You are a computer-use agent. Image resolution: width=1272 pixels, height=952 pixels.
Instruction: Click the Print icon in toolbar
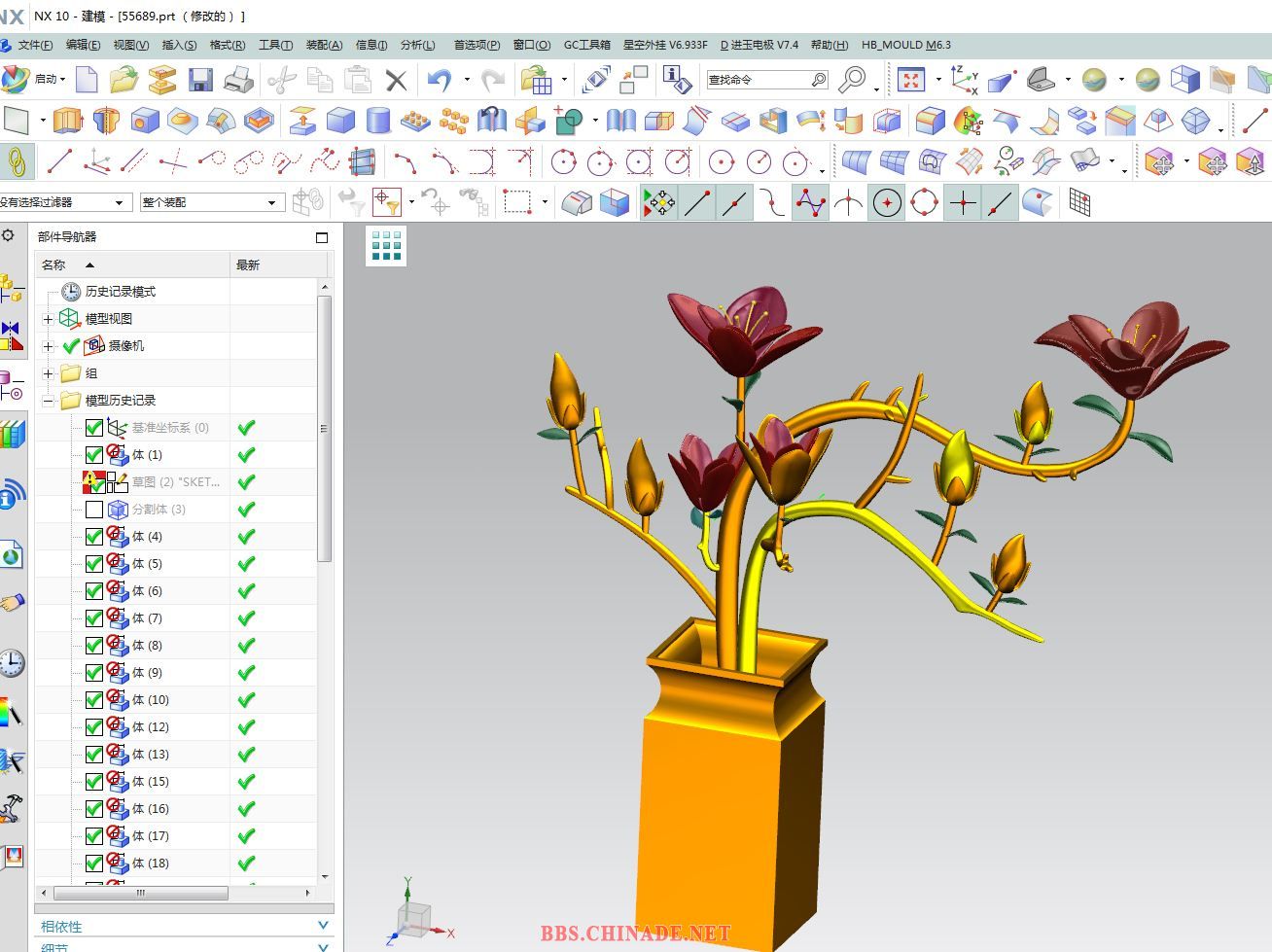point(238,80)
